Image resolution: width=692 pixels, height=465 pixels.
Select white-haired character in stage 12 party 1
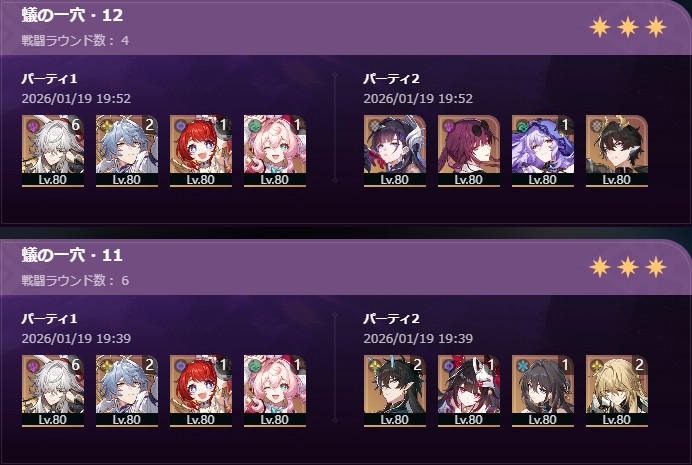click(53, 150)
